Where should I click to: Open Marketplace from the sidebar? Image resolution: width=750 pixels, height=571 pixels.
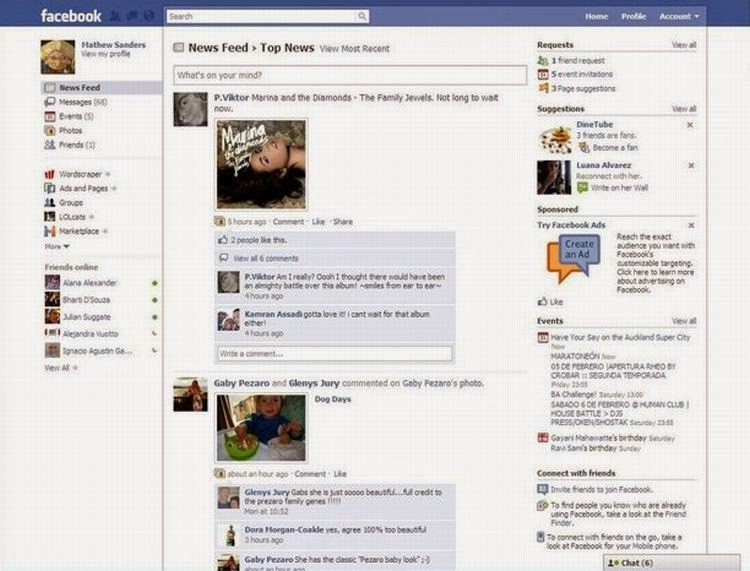coord(78,231)
